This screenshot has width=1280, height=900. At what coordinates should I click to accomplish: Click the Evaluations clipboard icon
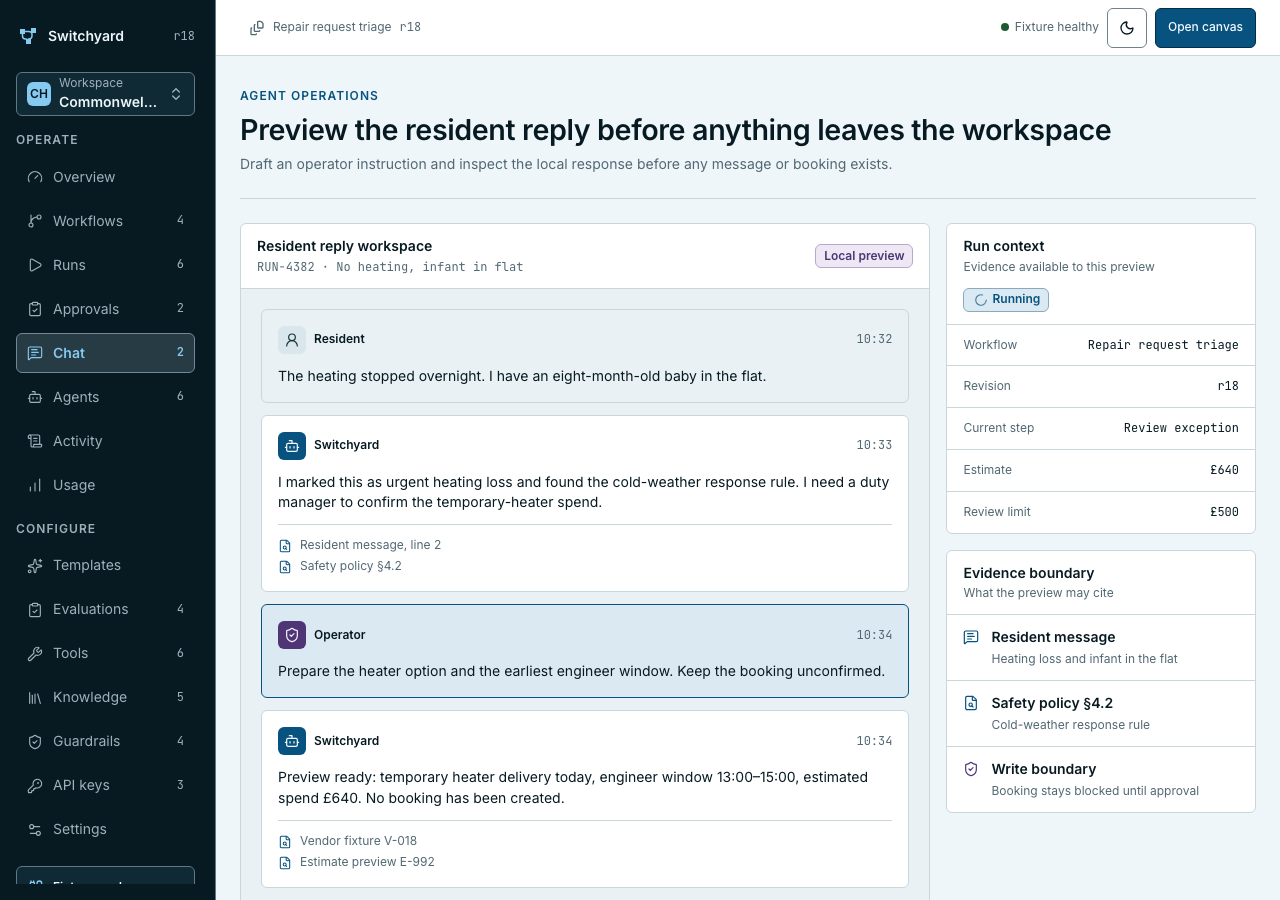pyautogui.click(x=35, y=609)
